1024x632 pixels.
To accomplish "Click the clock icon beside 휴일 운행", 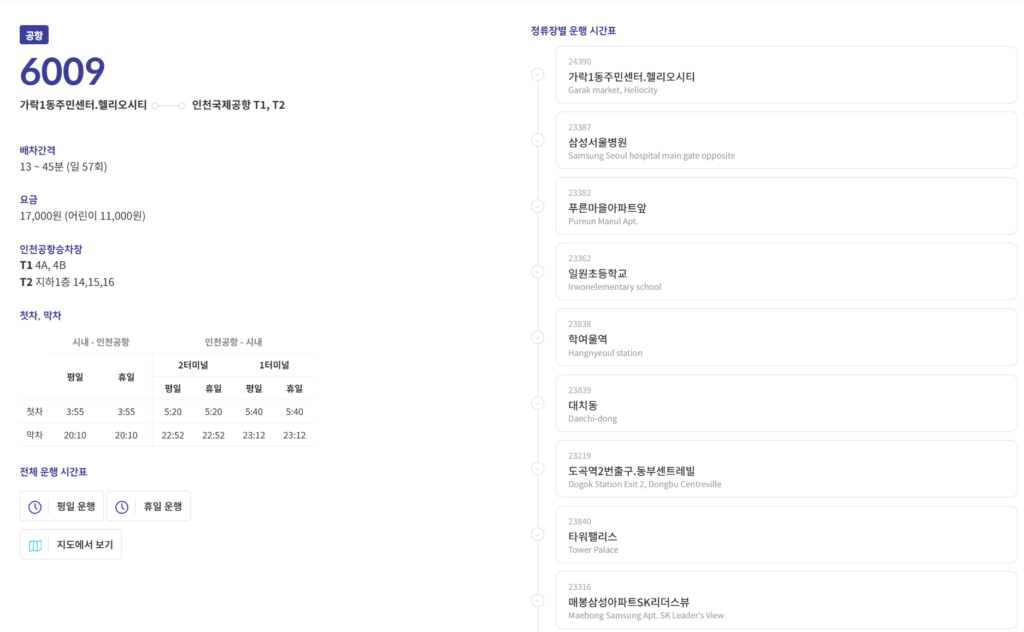I will coord(122,507).
